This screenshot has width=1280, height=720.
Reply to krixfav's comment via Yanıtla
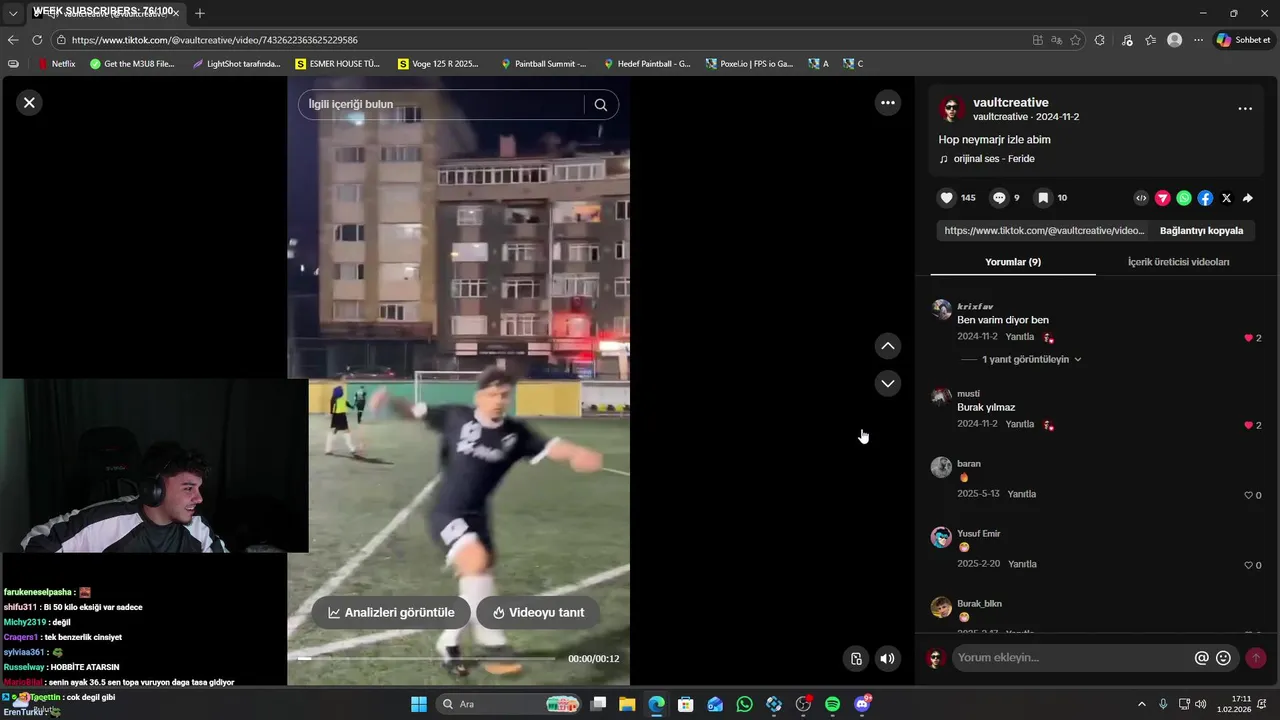1020,337
